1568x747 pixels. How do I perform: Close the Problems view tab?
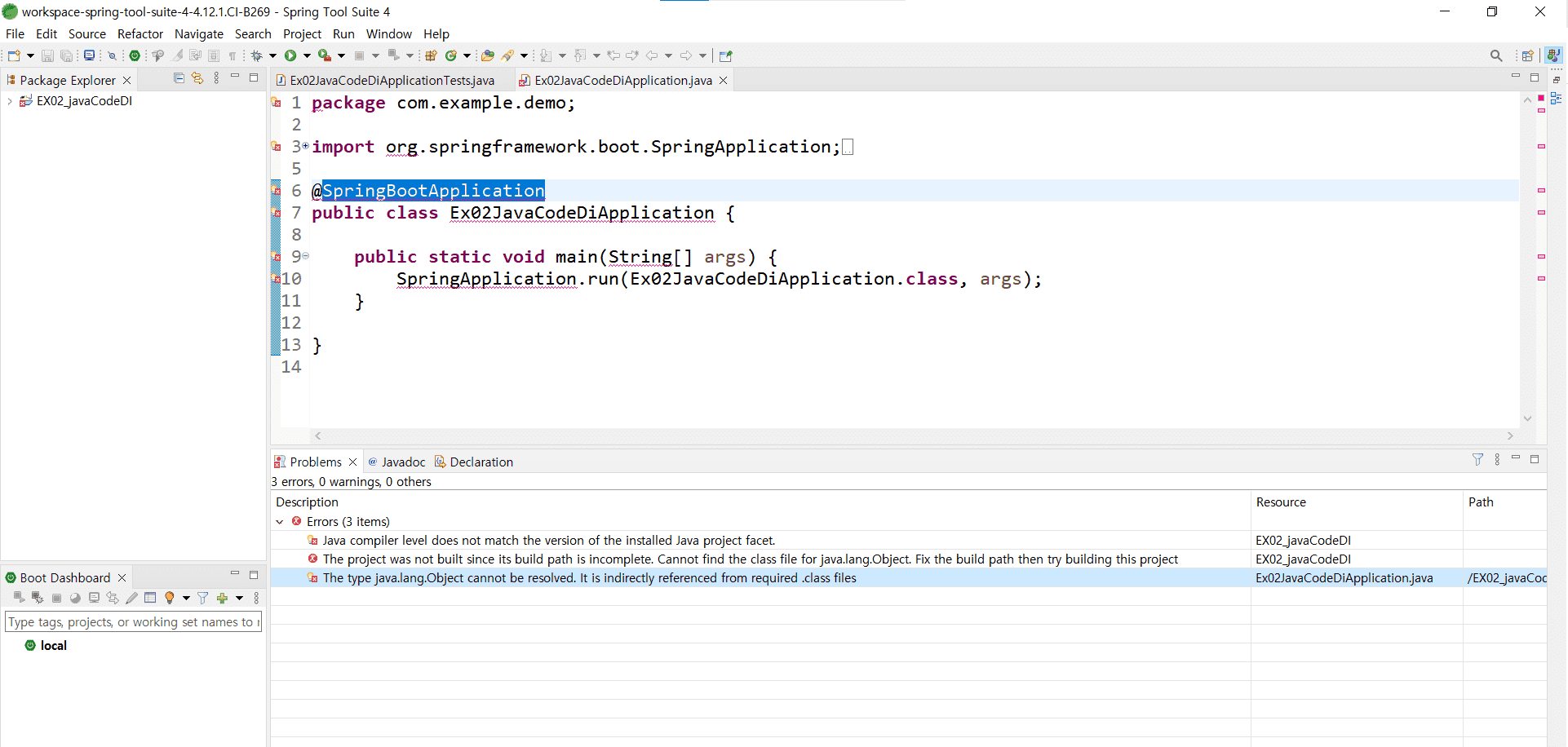coord(352,462)
